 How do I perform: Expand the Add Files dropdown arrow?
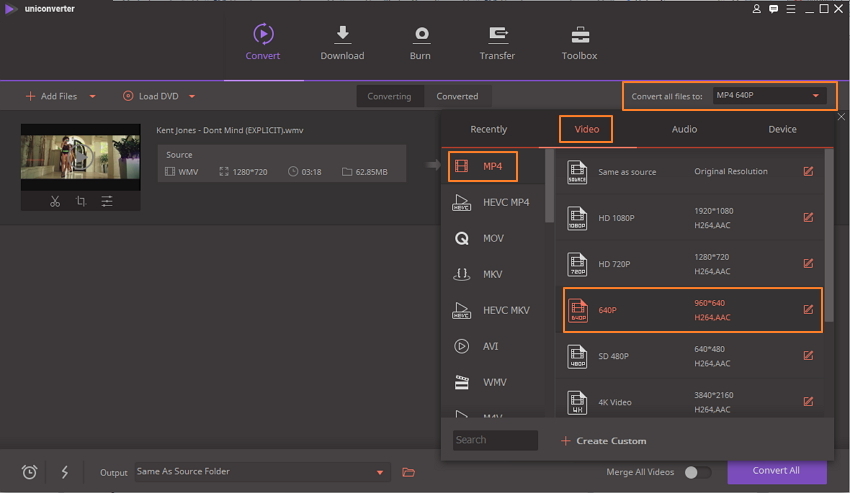pyautogui.click(x=93, y=97)
